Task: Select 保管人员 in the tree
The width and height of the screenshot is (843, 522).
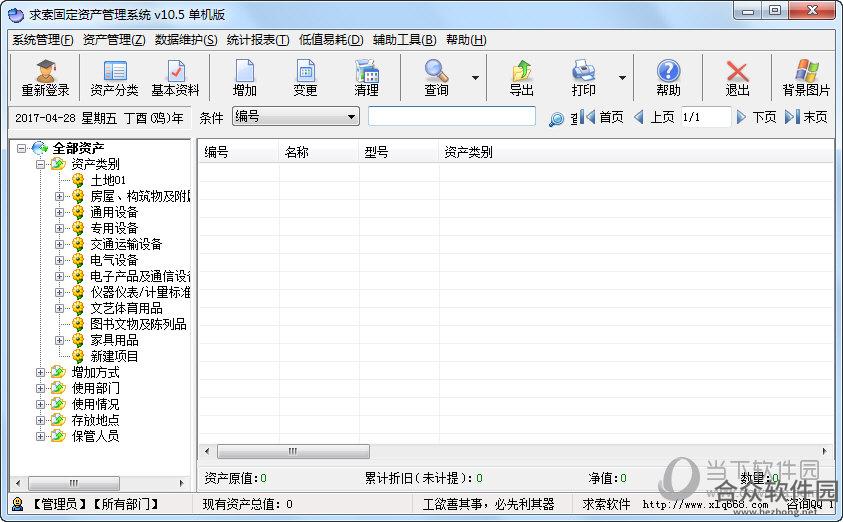Action: click(96, 436)
